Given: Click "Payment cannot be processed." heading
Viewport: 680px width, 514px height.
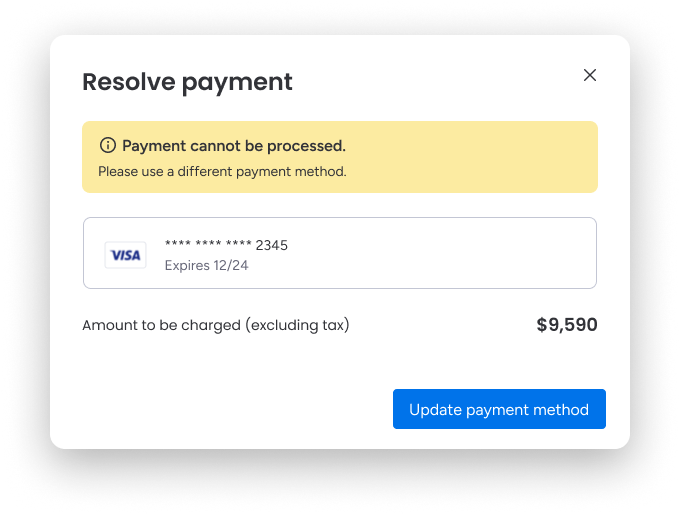Looking at the screenshot, I should pos(233,145).
